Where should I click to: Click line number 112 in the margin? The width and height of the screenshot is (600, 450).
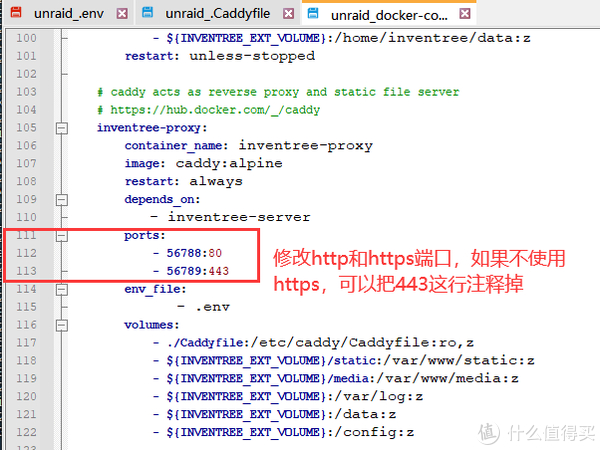coord(26,253)
